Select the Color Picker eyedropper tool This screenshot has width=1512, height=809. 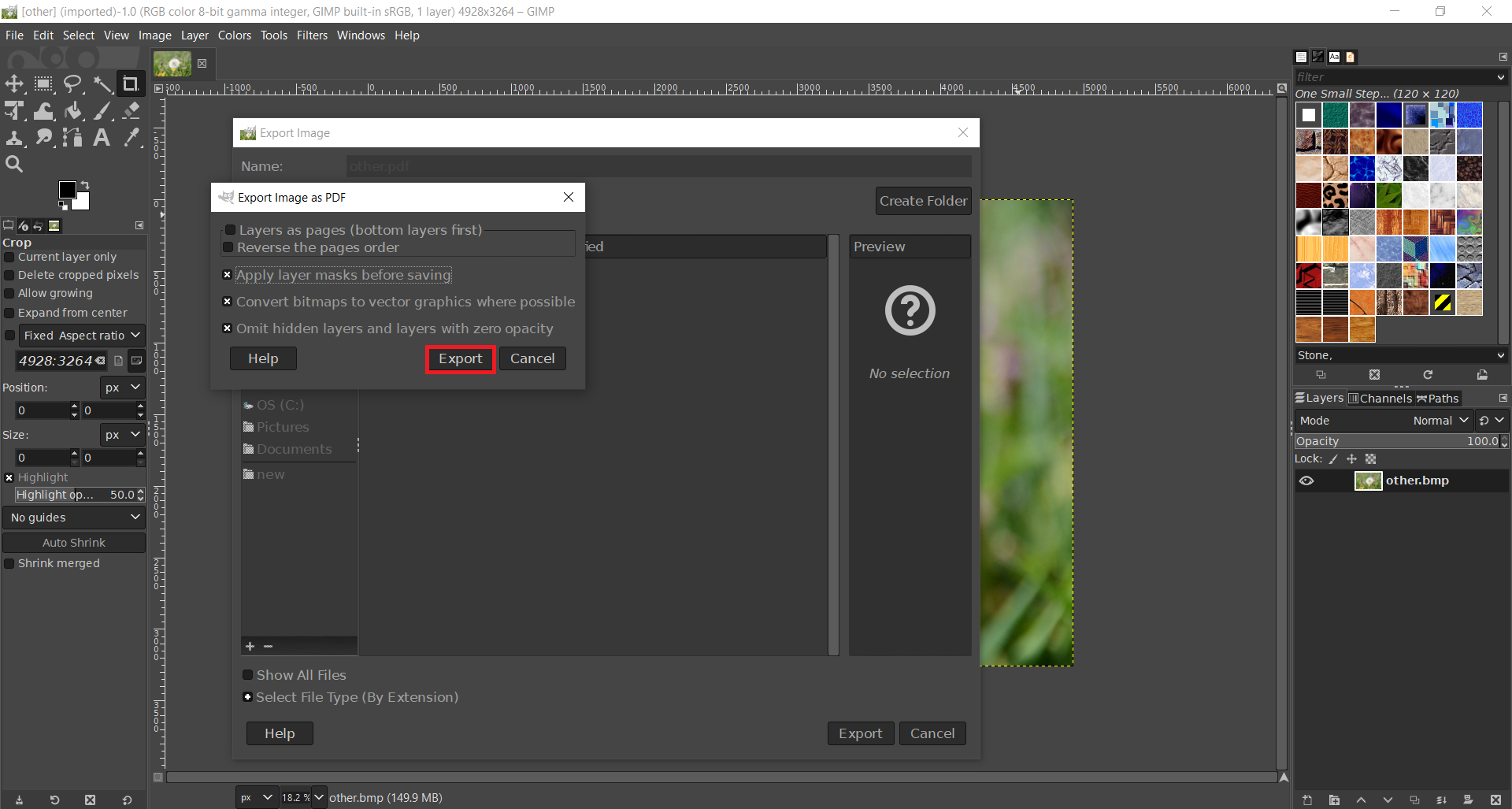(x=132, y=138)
